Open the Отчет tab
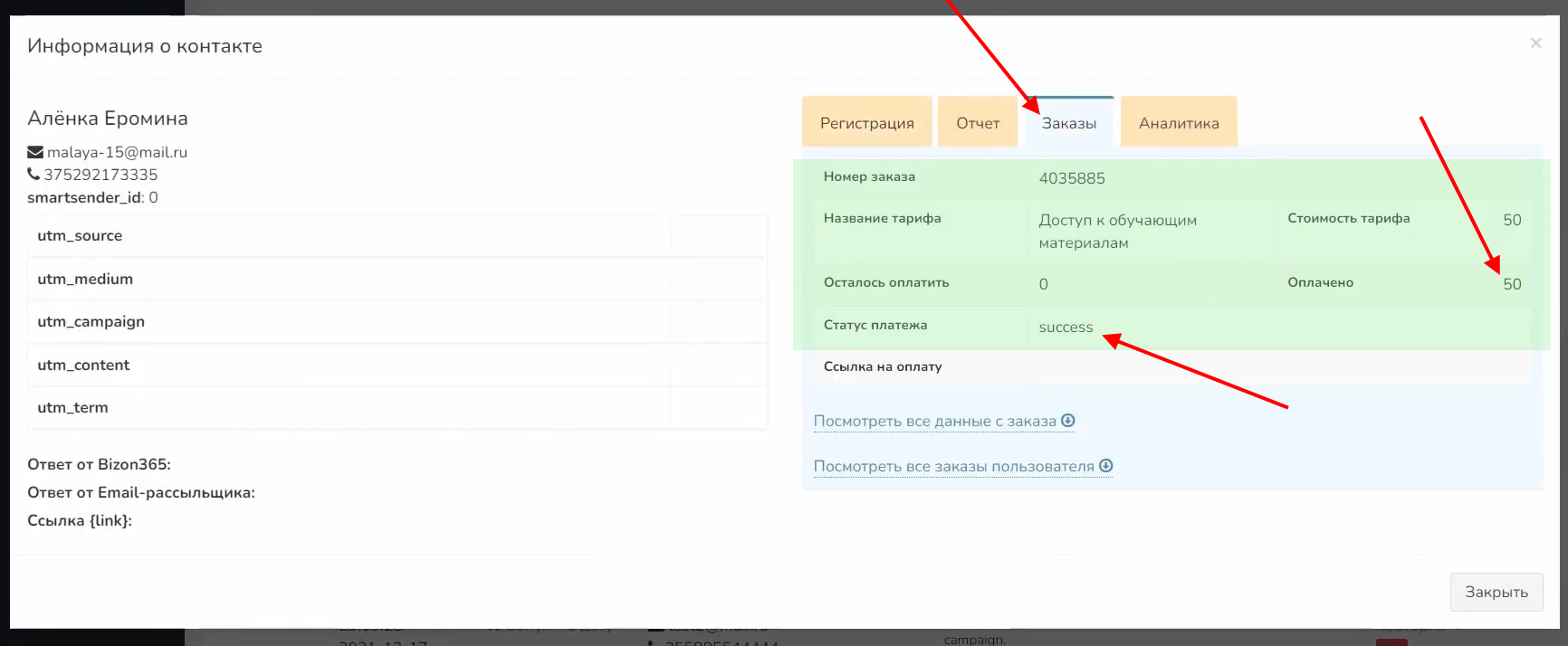The height and width of the screenshot is (646, 1568). pyautogui.click(x=978, y=123)
